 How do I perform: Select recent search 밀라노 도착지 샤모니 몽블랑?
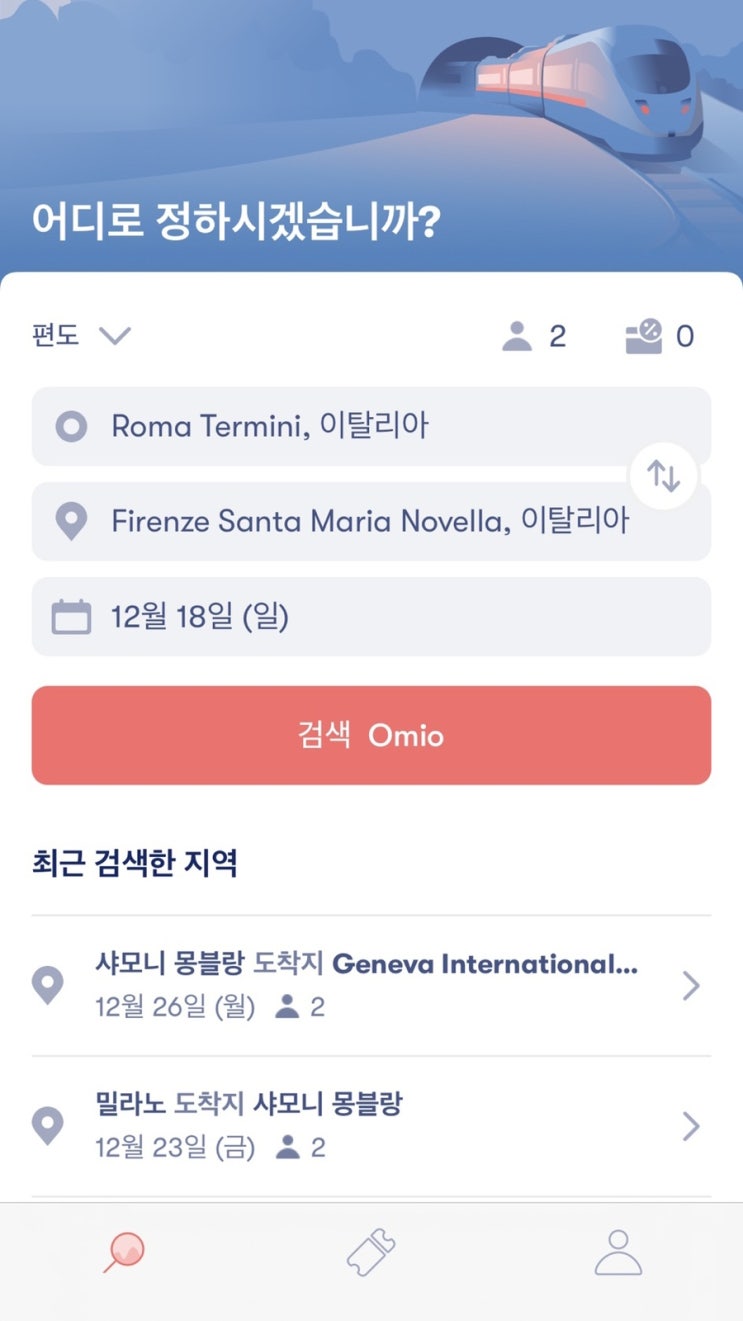pyautogui.click(x=371, y=1127)
